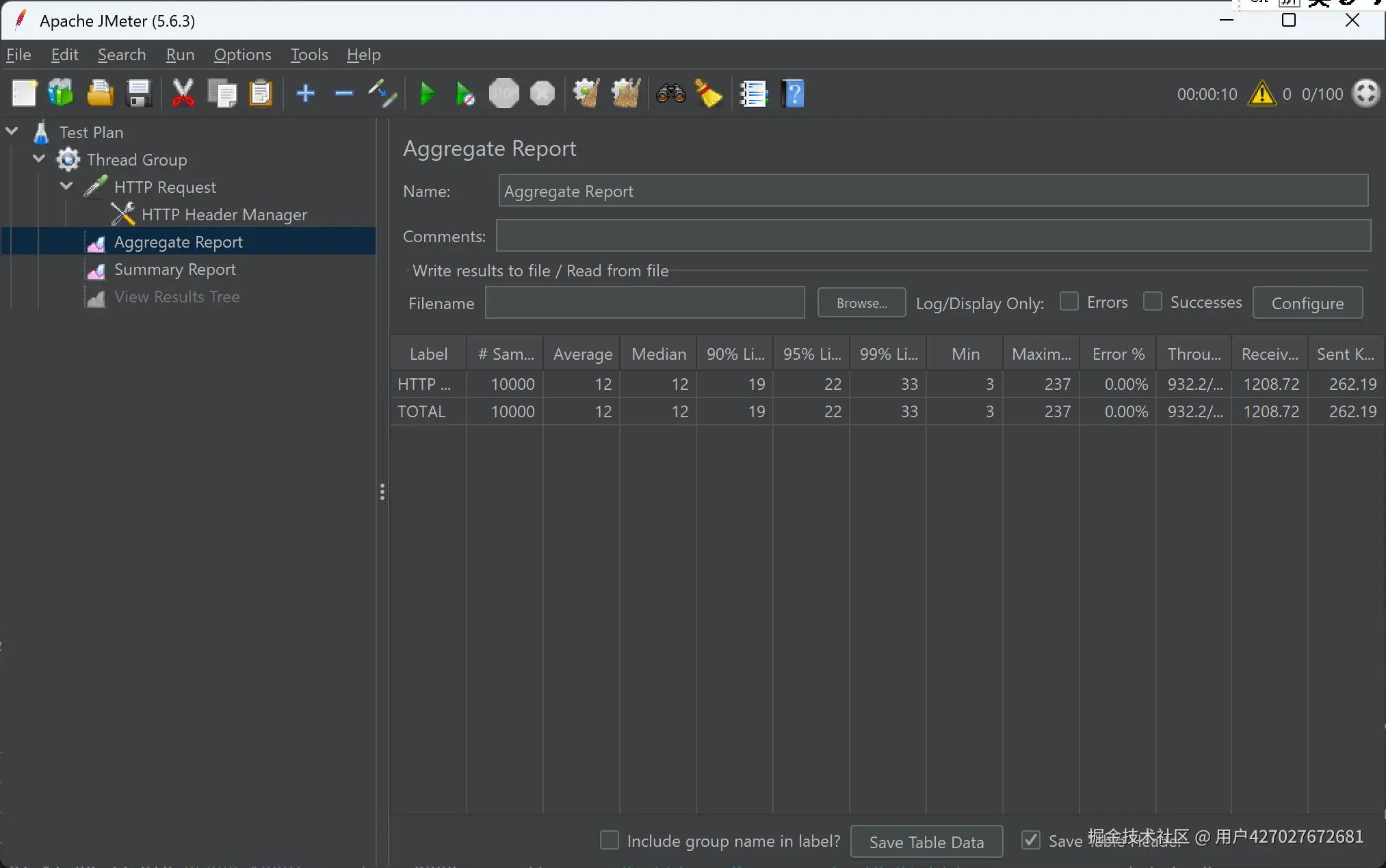Open the Options menu
The image size is (1386, 868).
tap(242, 55)
